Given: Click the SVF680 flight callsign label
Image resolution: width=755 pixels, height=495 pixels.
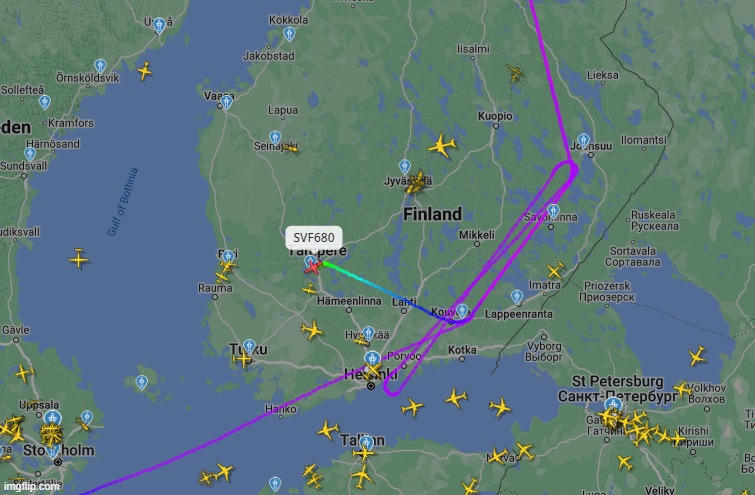Looking at the screenshot, I should pyautogui.click(x=314, y=237).
